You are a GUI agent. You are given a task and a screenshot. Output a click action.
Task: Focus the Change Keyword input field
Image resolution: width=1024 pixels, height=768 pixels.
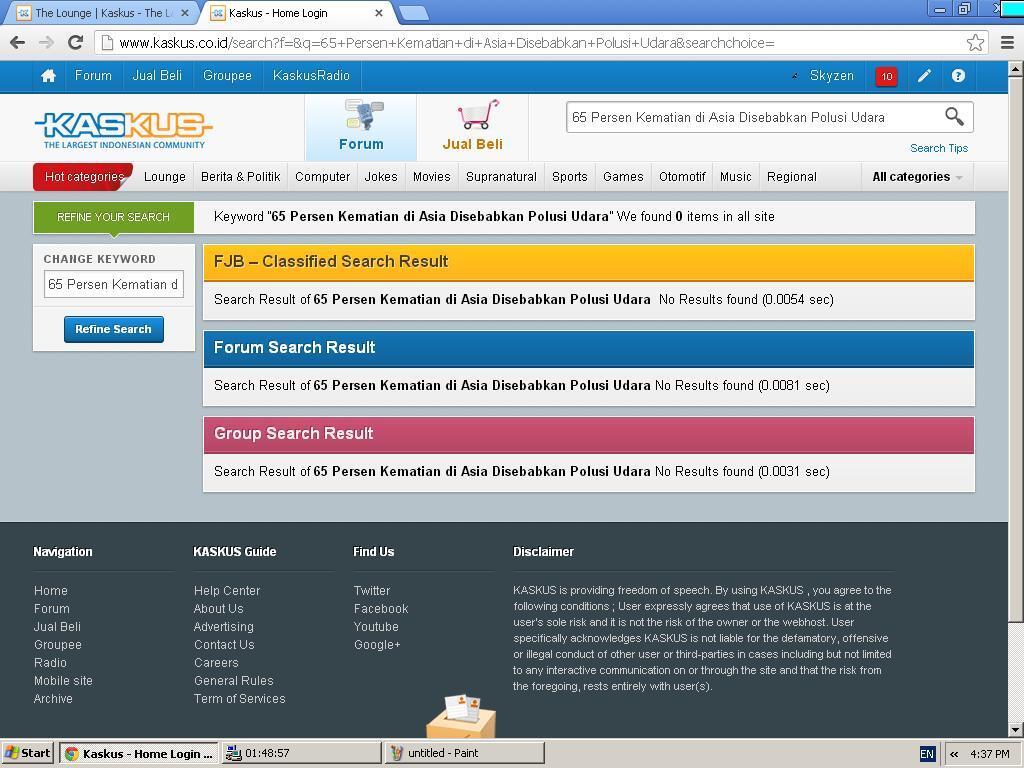(114, 284)
